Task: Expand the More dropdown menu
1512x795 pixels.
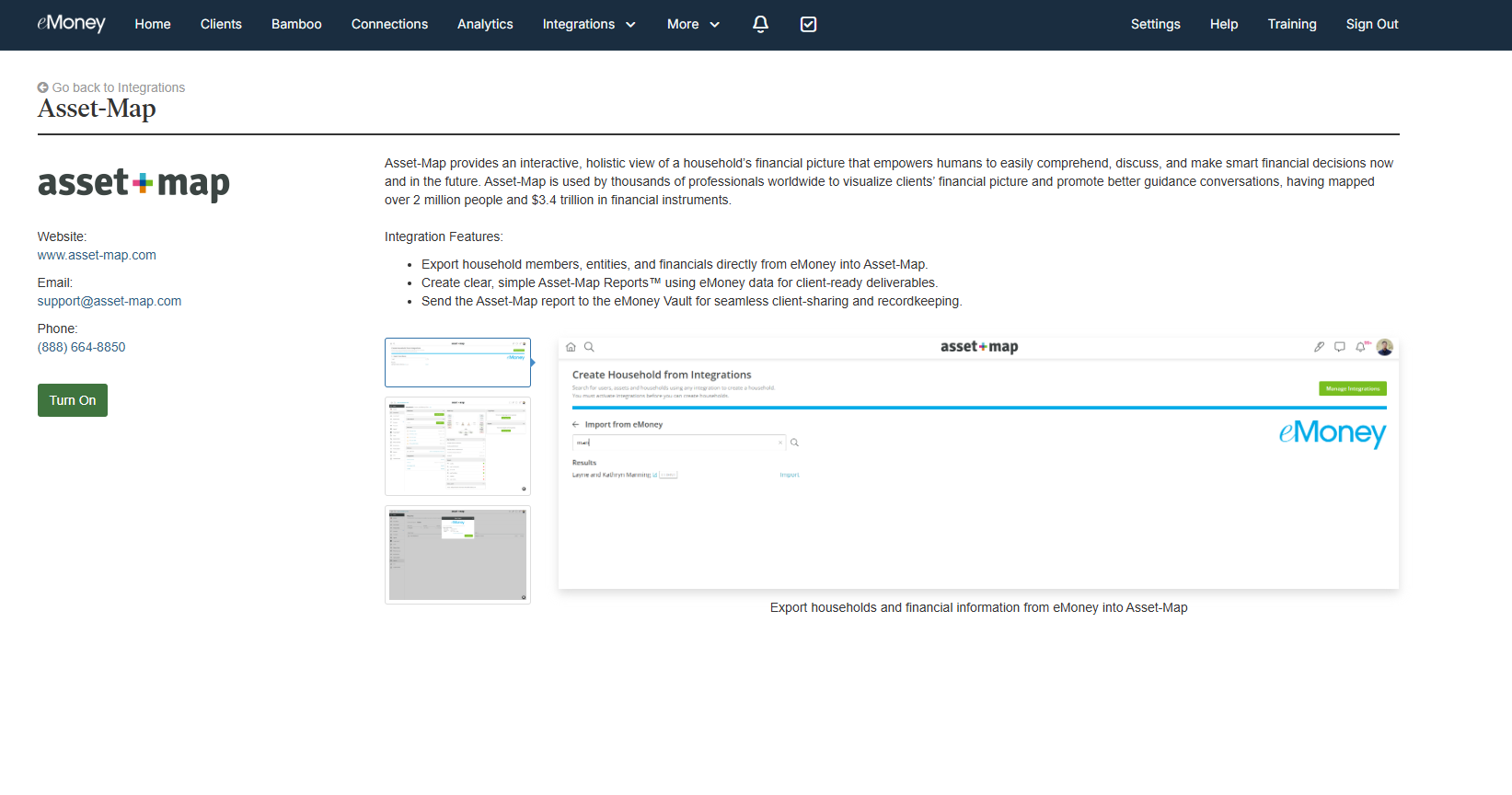Action: tap(693, 24)
